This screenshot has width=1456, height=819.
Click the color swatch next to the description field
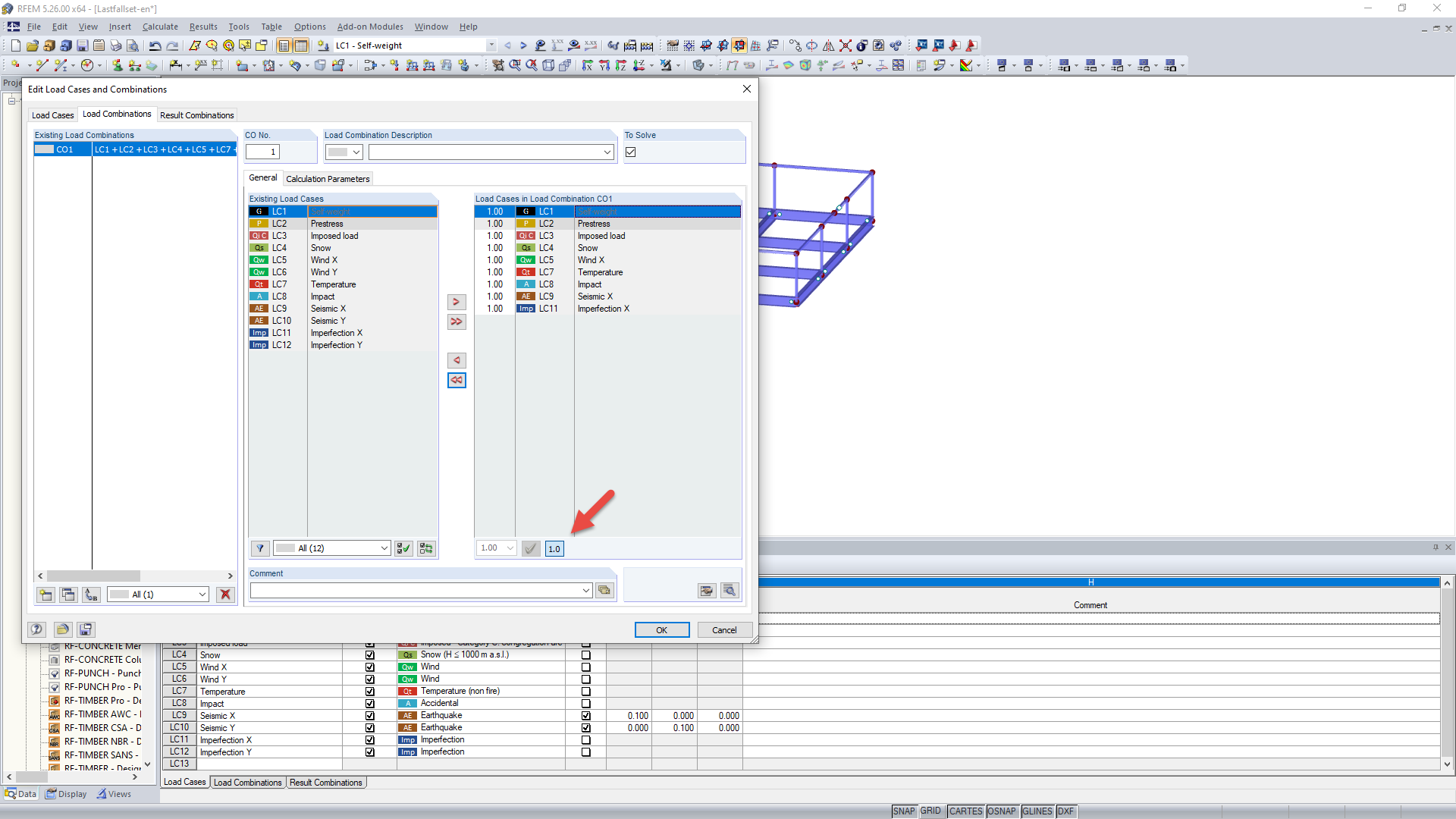(x=338, y=152)
